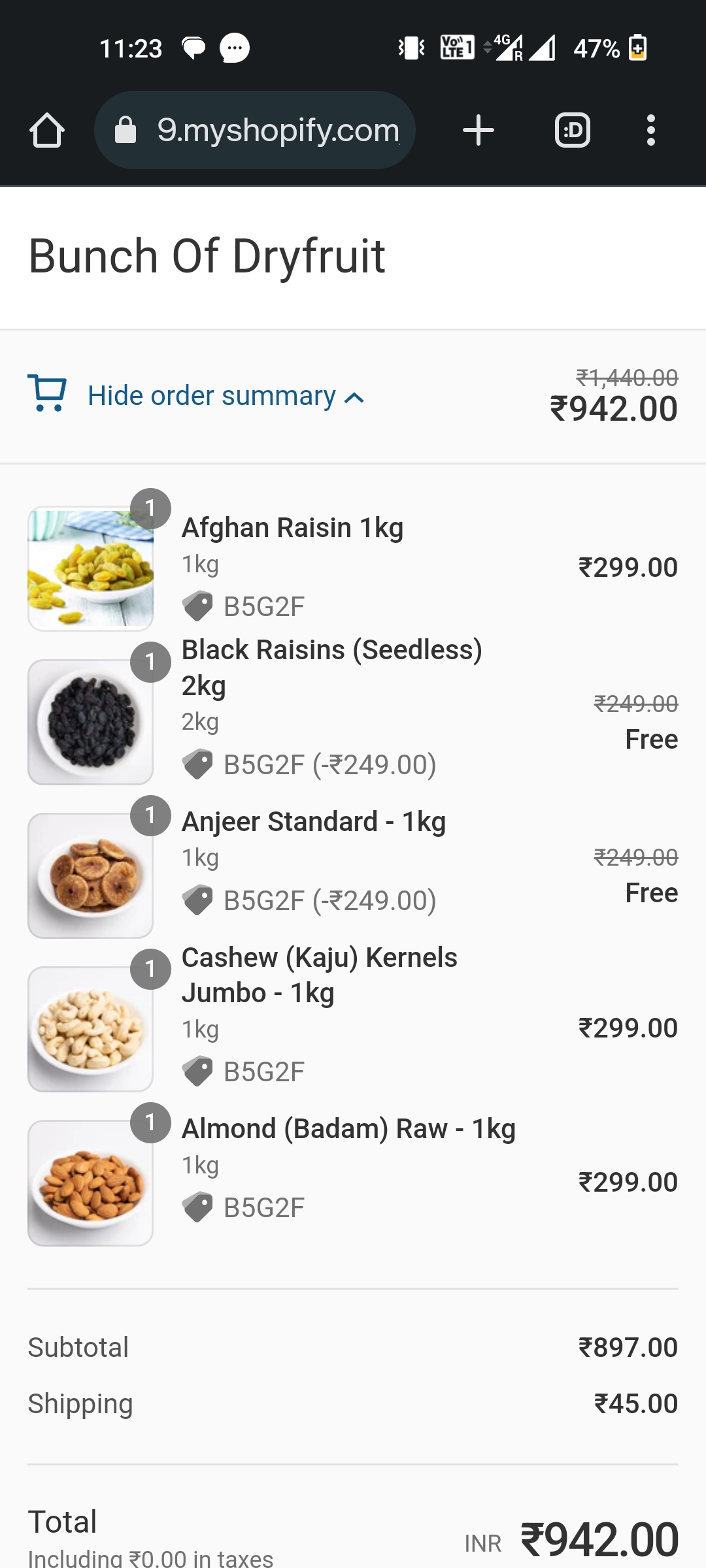Tap the discount tag icon under Almond Badam
The image size is (706, 1568).
pyautogui.click(x=197, y=1207)
